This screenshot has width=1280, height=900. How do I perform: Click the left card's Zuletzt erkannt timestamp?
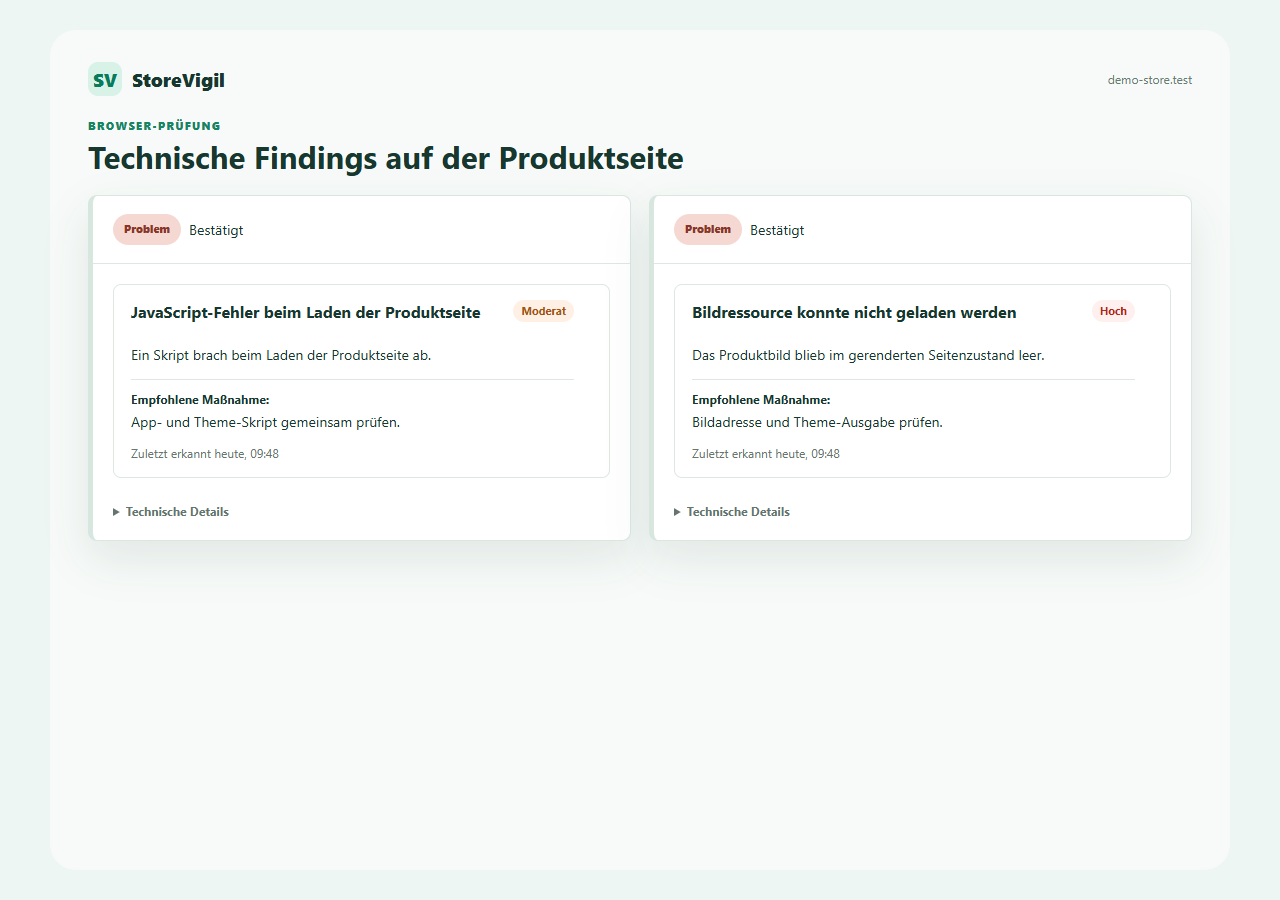tap(205, 454)
